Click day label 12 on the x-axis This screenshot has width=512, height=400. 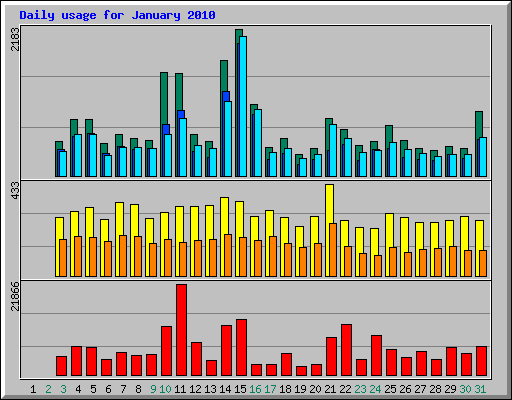[x=195, y=389]
